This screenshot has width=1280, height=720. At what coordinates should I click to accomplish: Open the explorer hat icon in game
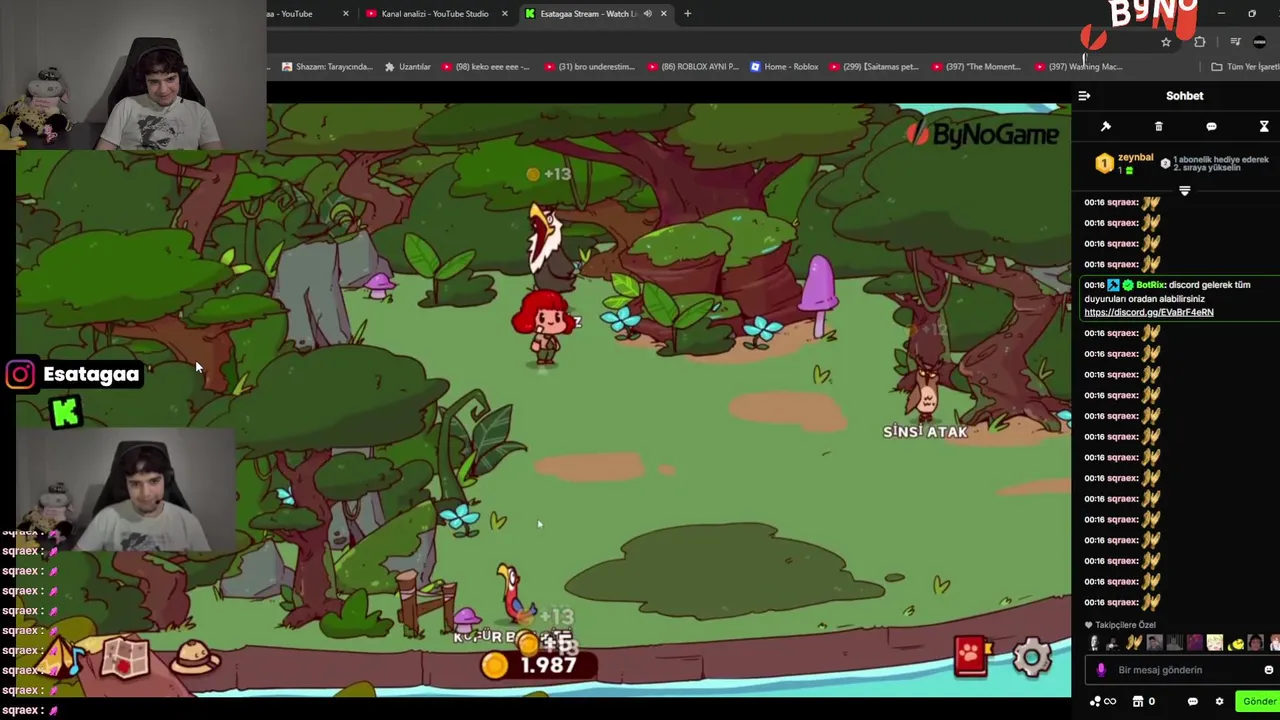[195, 657]
